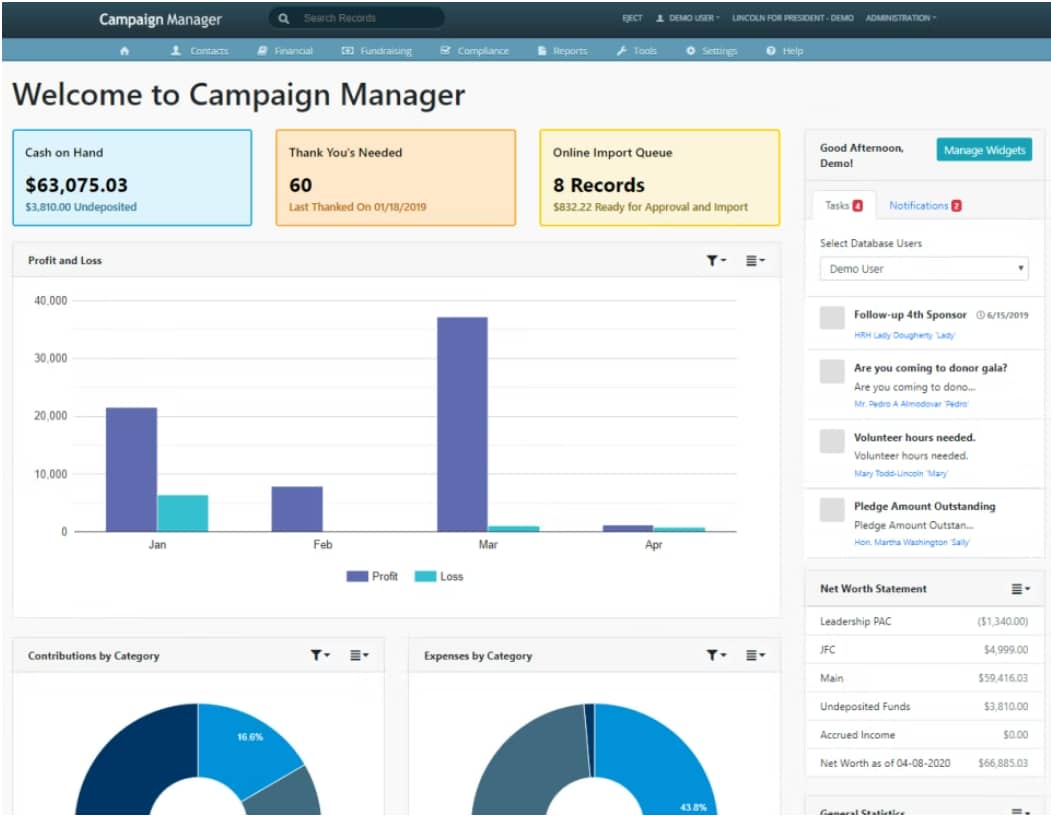This screenshot has height=816, width=1051.
Task: Open the Select Database Users dropdown
Action: point(922,268)
